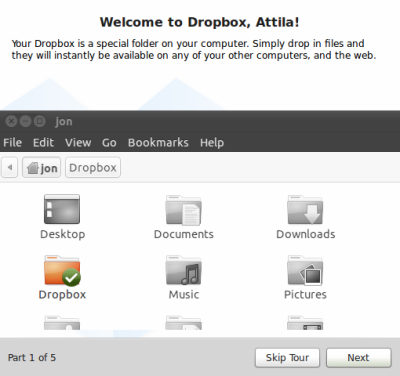Click the home icon in the jon breadcrumb
This screenshot has width=400, height=376.
[x=33, y=168]
